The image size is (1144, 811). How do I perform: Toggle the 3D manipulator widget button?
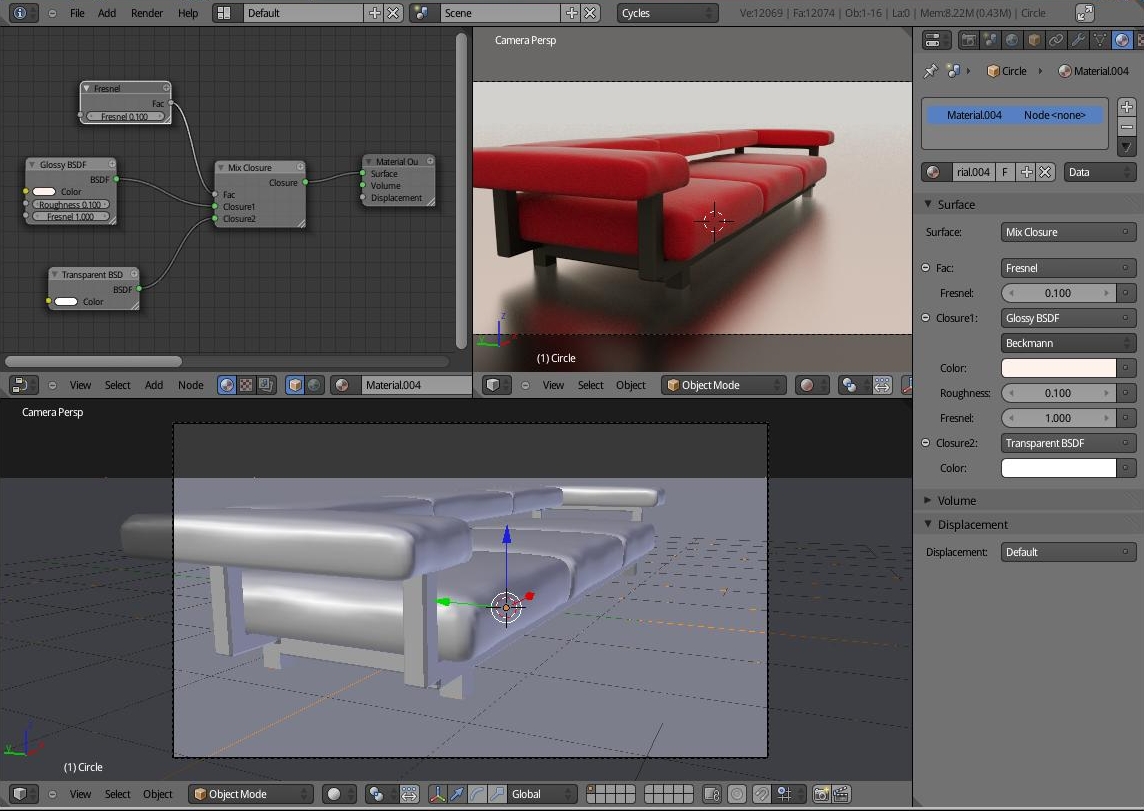pyautogui.click(x=438, y=794)
